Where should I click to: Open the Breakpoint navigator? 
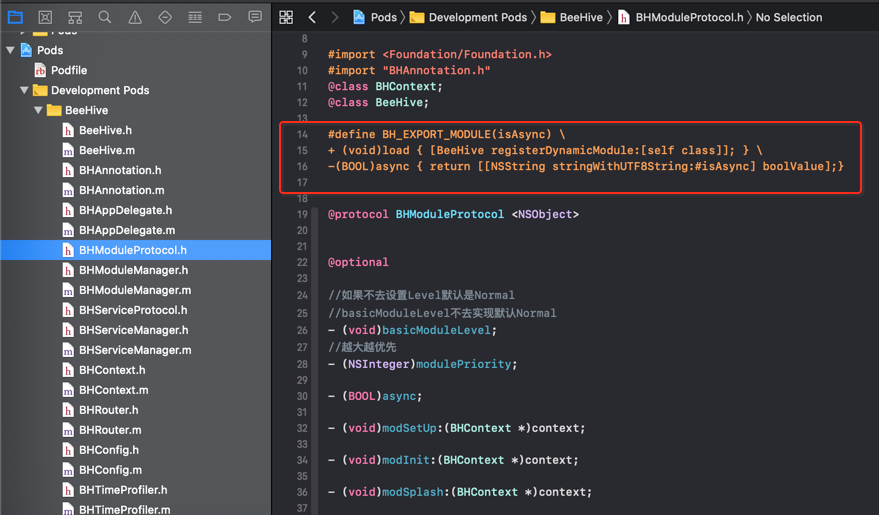pos(225,17)
